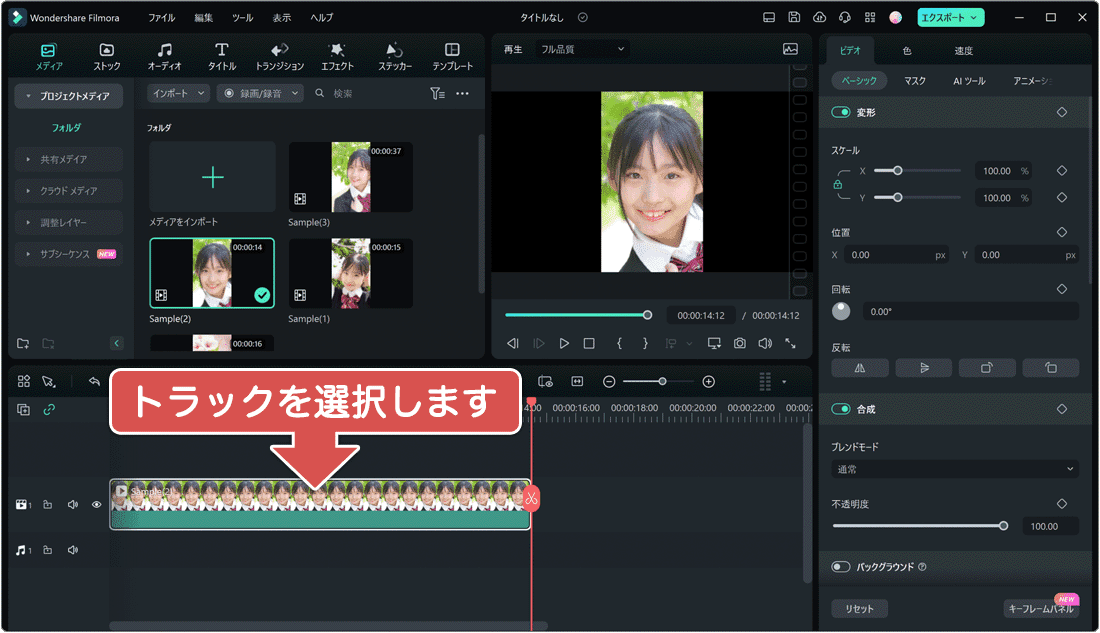Expand the サブシーケンス section
Viewport: 1100px width, 633px height.
click(x=65, y=253)
